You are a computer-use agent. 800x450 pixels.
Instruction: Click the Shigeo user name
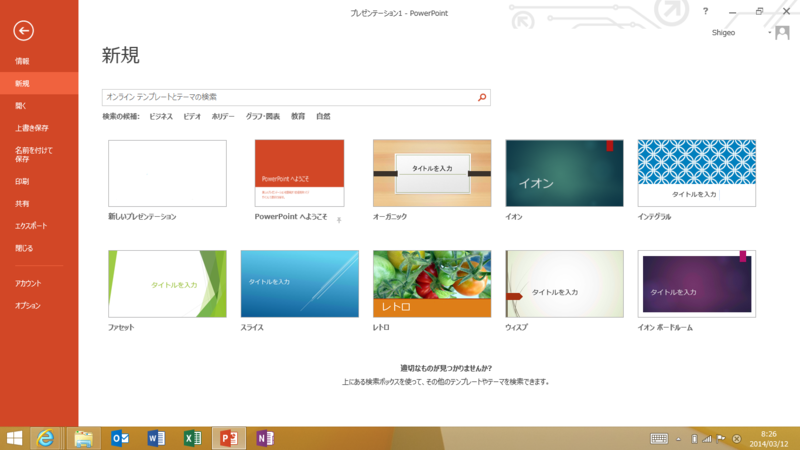coord(723,33)
